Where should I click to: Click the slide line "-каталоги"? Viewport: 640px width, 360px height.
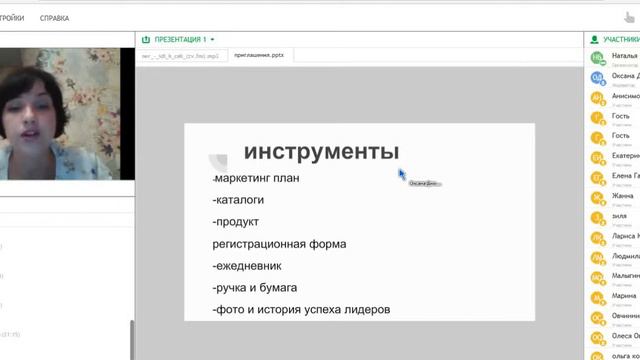(x=238, y=200)
